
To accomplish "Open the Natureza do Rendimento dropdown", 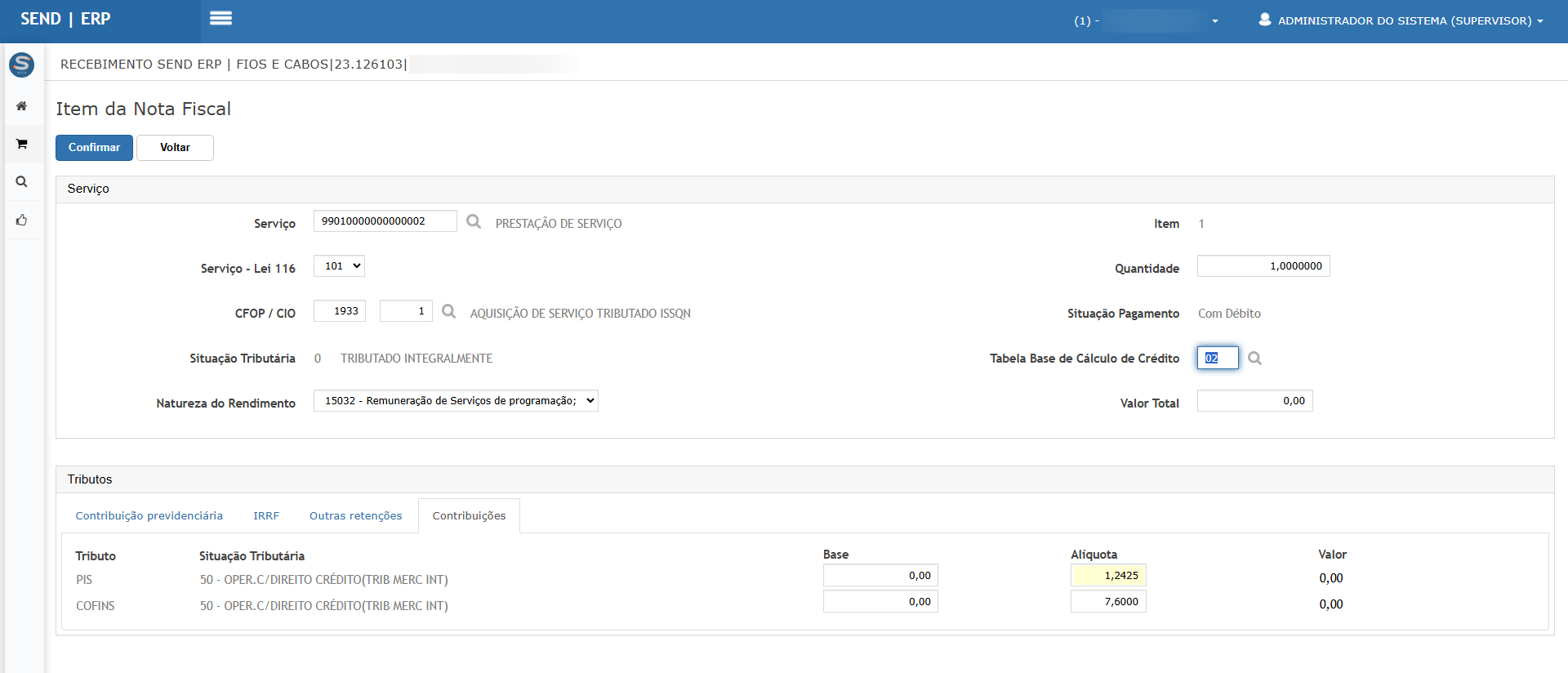I will pos(456,401).
